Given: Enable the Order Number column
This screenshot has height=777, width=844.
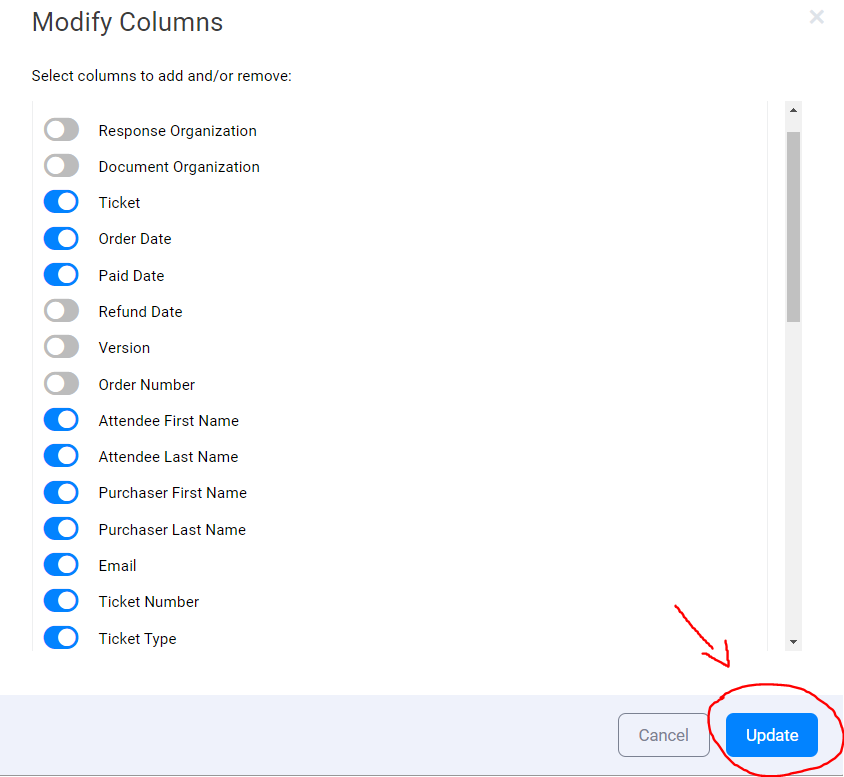Looking at the screenshot, I should pos(61,383).
